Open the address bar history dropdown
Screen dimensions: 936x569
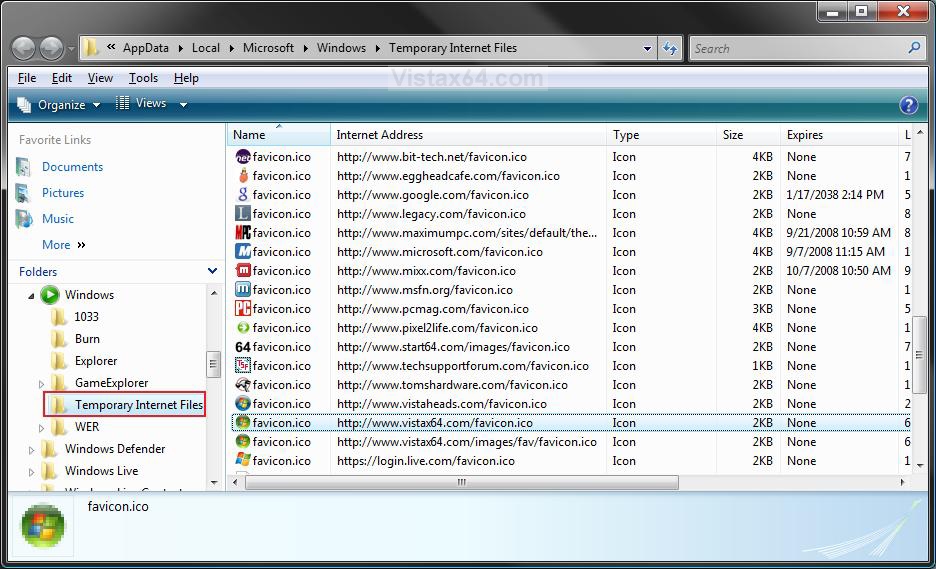pyautogui.click(x=647, y=48)
